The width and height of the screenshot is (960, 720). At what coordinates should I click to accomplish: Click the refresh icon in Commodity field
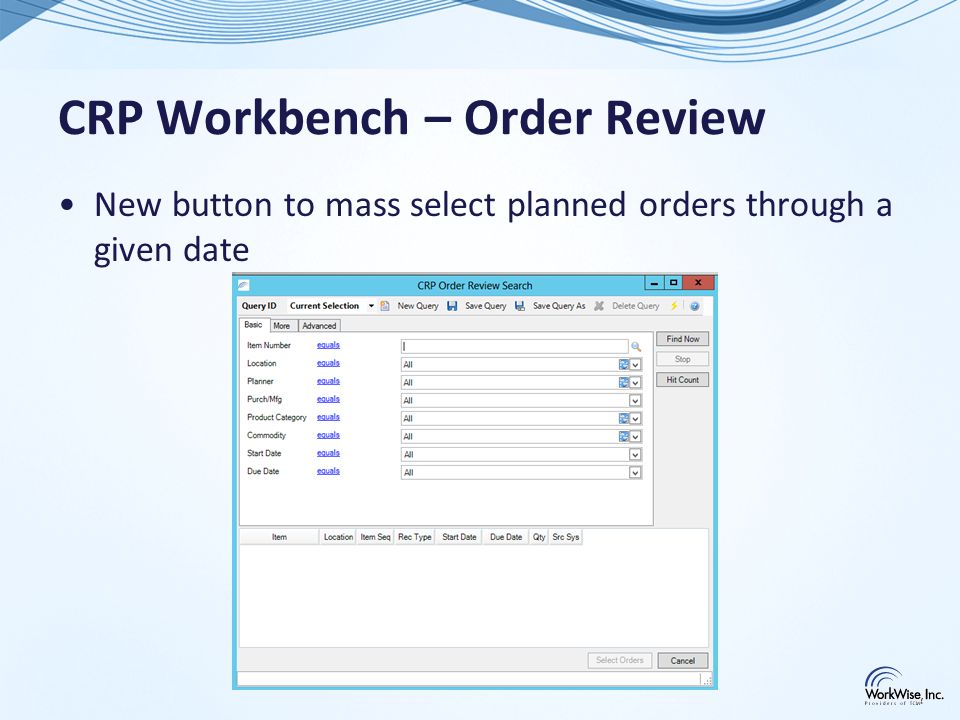(x=623, y=437)
